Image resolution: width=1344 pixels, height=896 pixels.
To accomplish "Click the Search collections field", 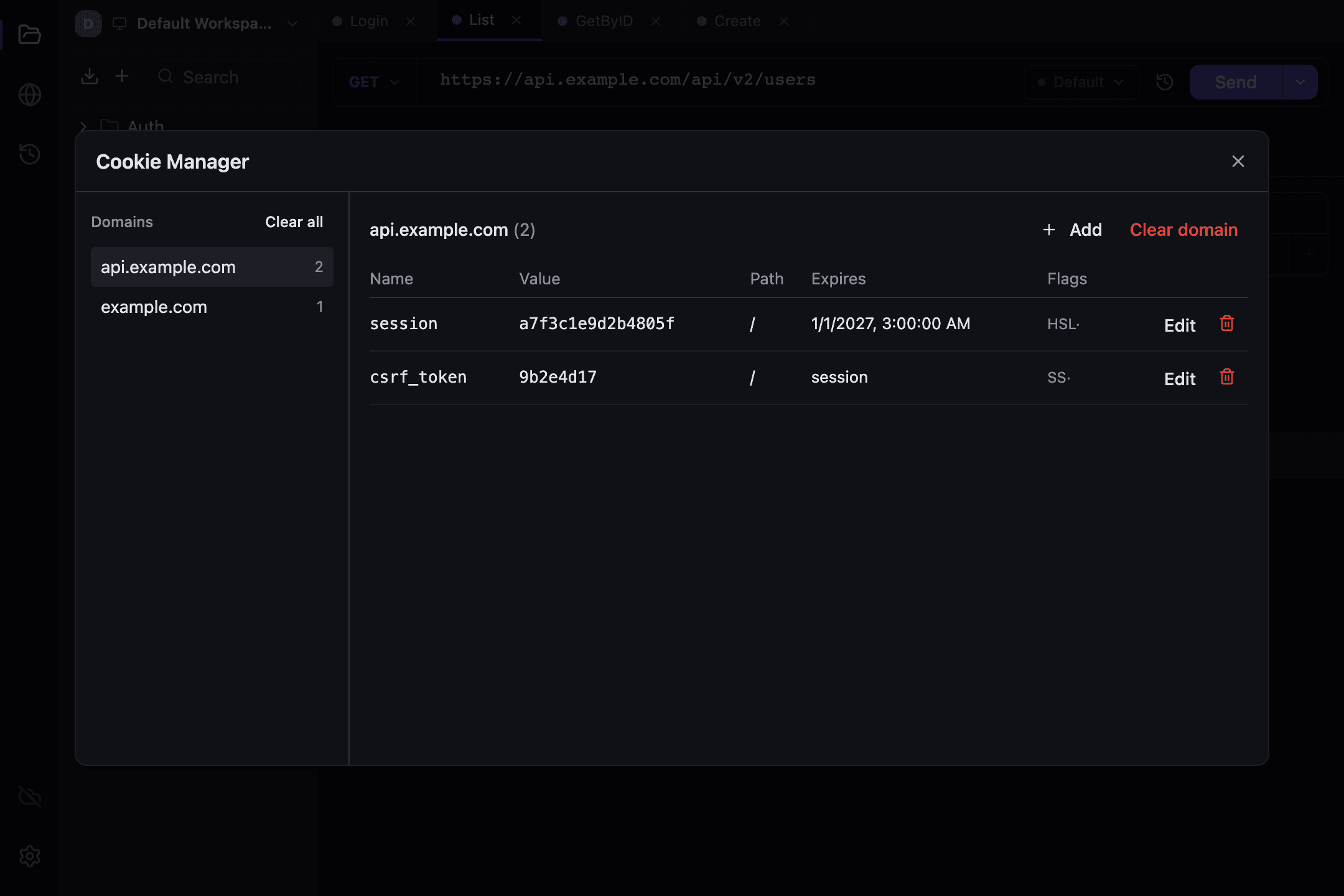I will [x=225, y=77].
